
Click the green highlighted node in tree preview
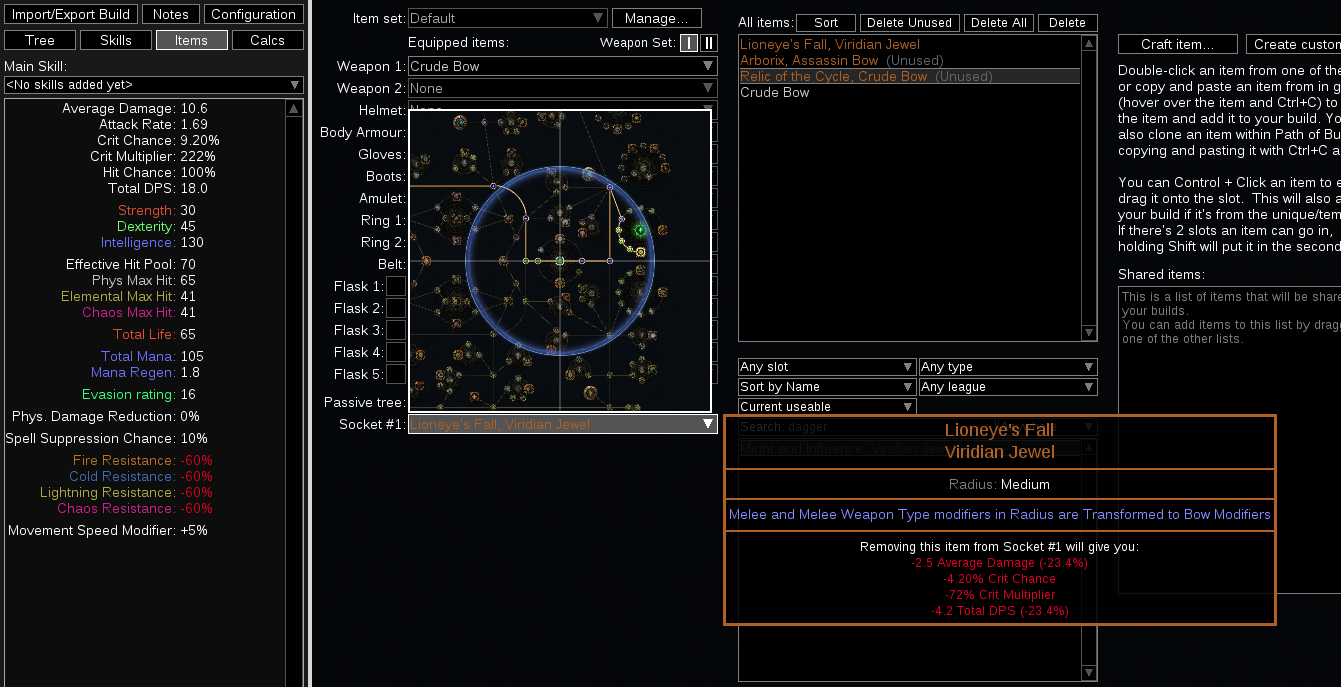tap(639, 230)
